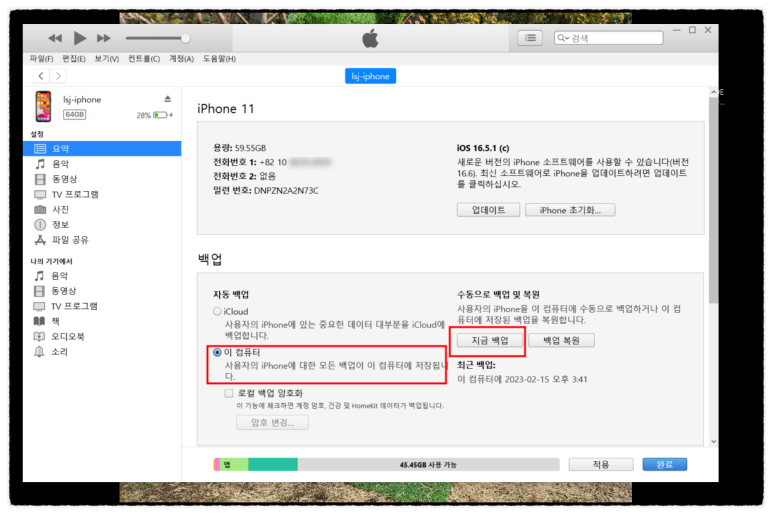Go forward with the right chevron
Screen dimensions: 773x515
tap(58, 76)
